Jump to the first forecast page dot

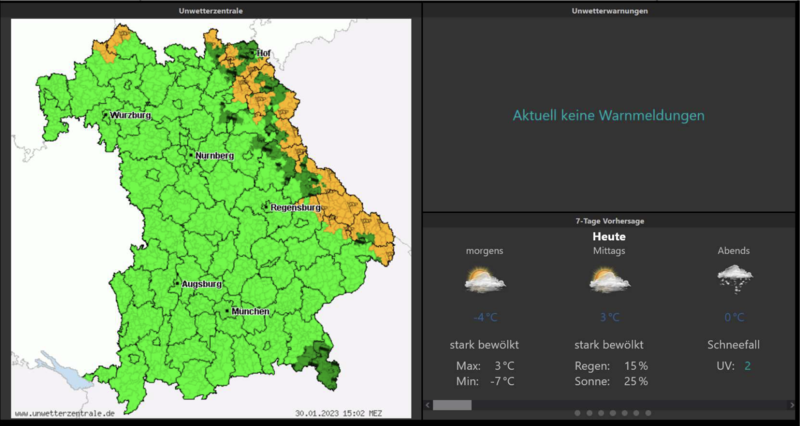tap(577, 413)
